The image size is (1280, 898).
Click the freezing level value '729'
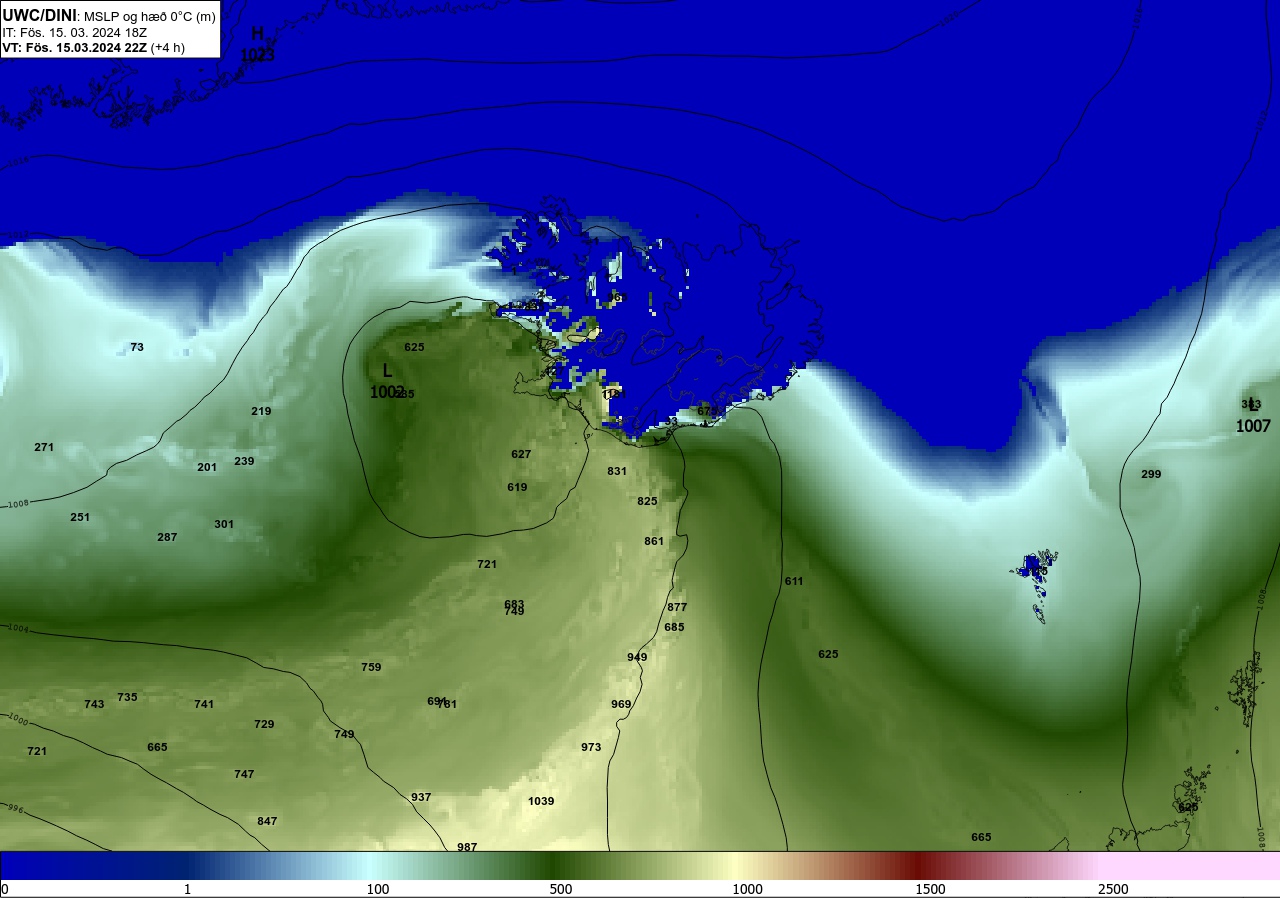coord(264,724)
